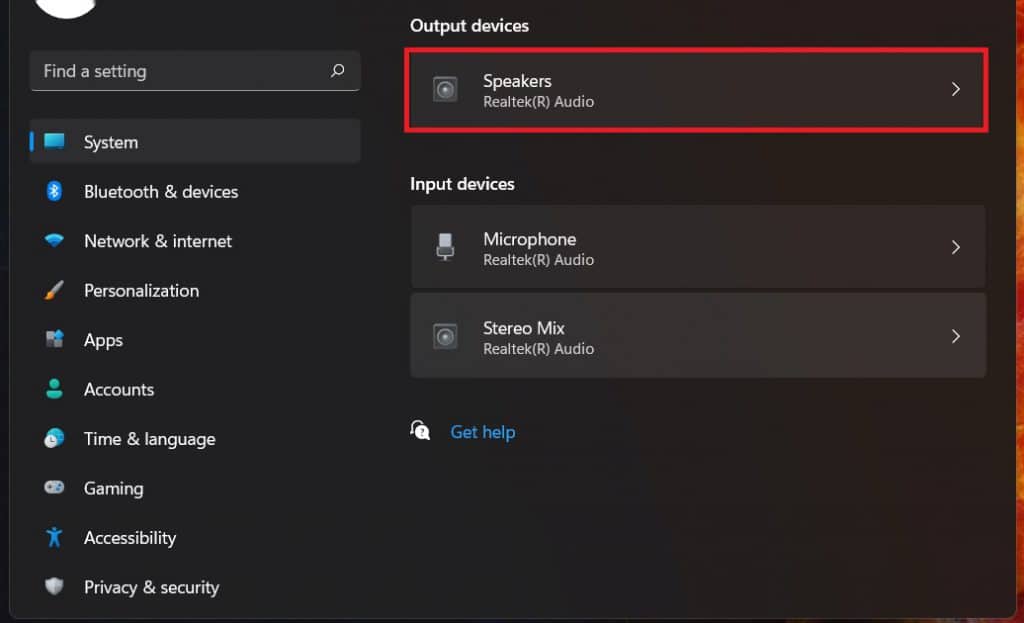Image resolution: width=1024 pixels, height=623 pixels.
Task: Select Personalization in the sidebar
Action: [x=195, y=291]
